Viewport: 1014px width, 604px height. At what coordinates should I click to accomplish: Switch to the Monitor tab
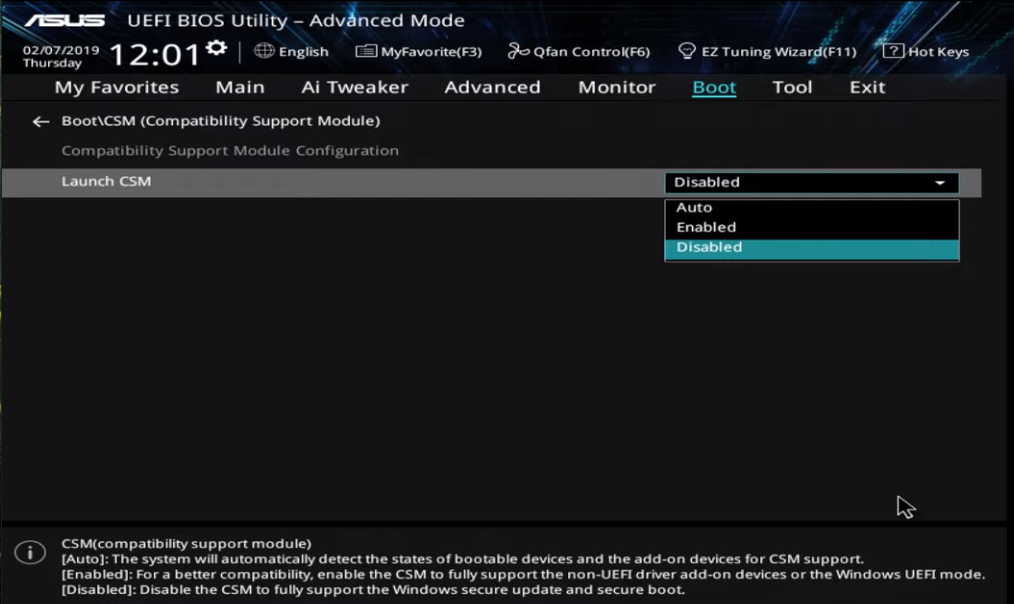click(616, 87)
